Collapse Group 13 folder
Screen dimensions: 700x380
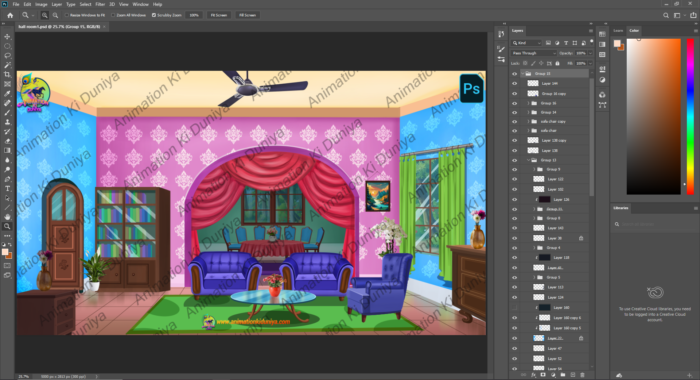click(x=528, y=160)
